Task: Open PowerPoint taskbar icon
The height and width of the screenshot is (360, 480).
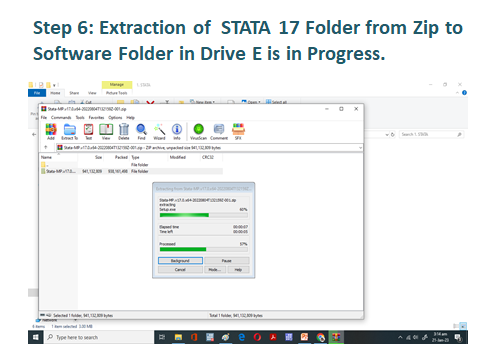Action: 305,337
